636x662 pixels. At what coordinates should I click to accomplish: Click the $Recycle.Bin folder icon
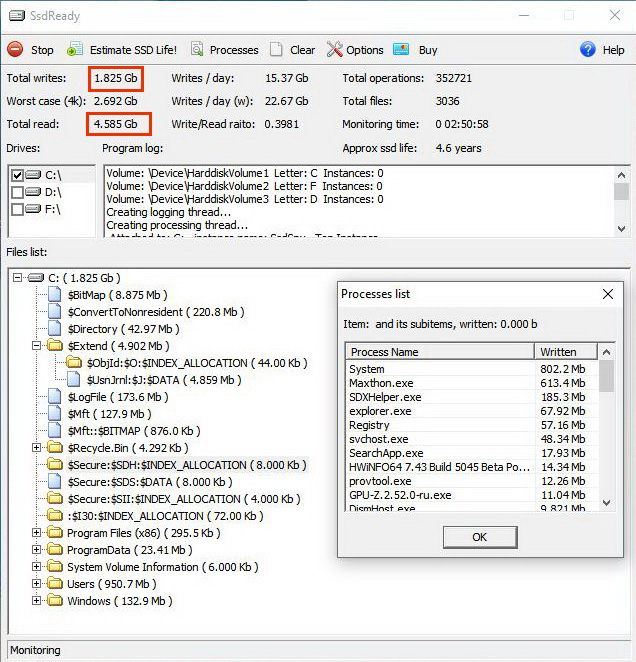coord(54,448)
